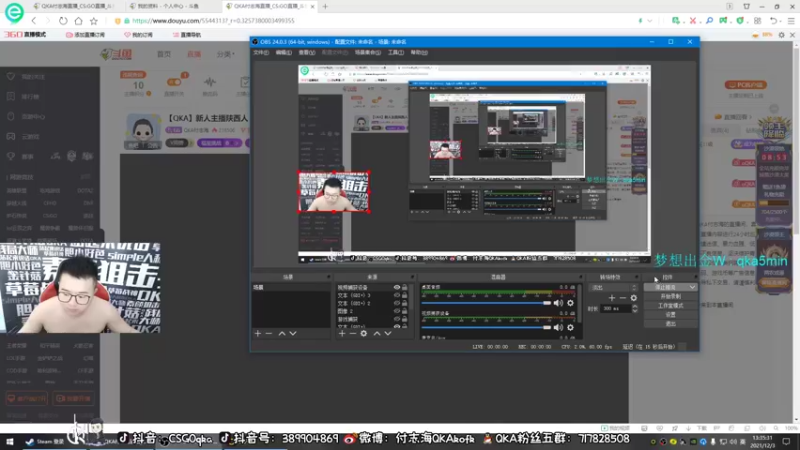Hide 视频捕获设备 source via eye icon

coord(396,288)
